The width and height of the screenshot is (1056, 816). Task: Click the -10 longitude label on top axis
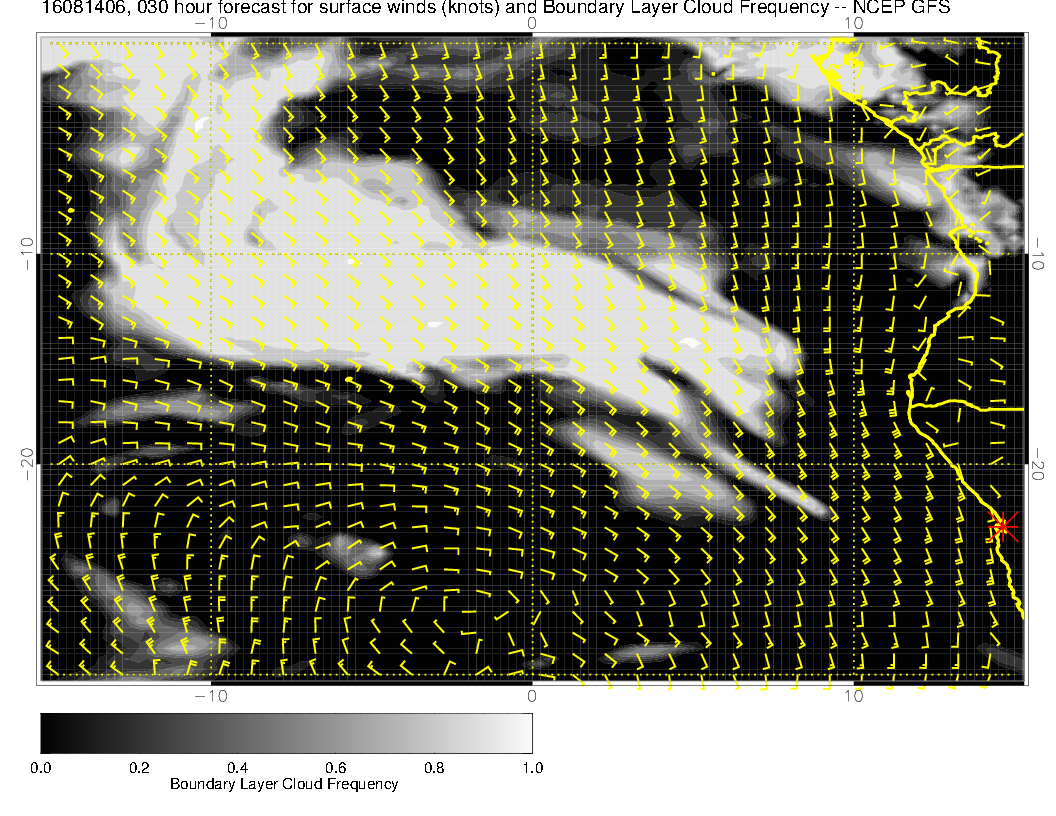[x=210, y=23]
